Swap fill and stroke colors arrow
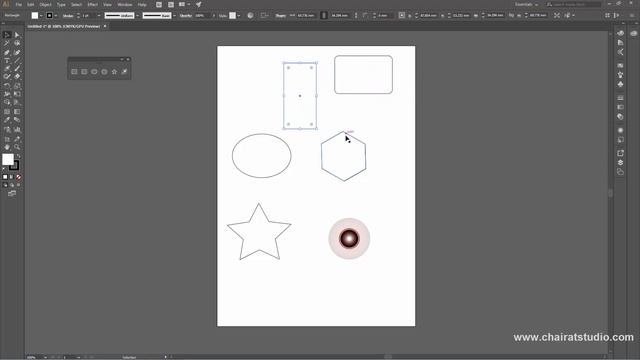640x360 pixels. (x=18, y=156)
